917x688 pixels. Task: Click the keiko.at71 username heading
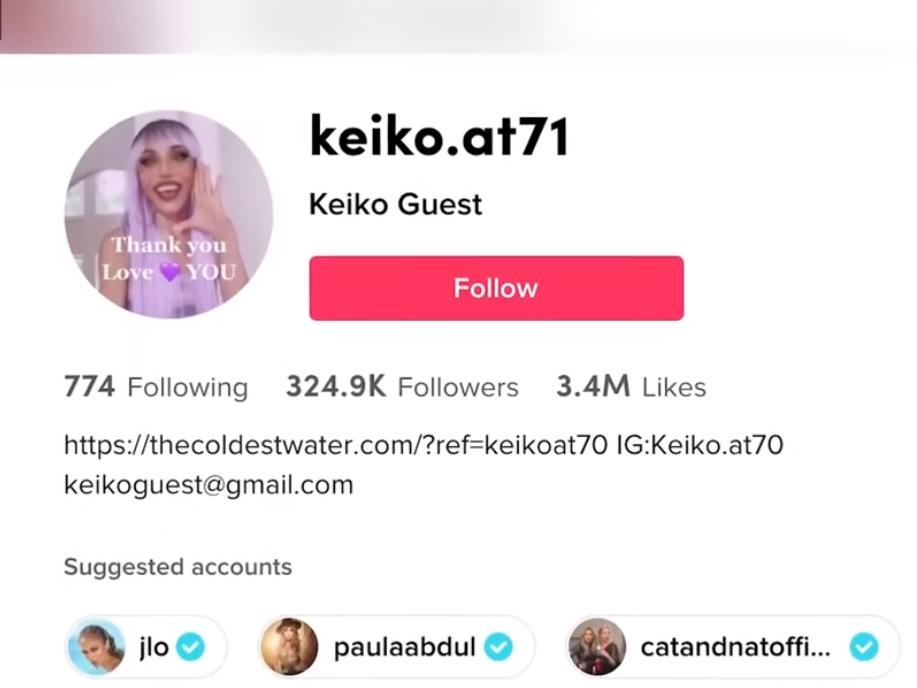click(439, 136)
